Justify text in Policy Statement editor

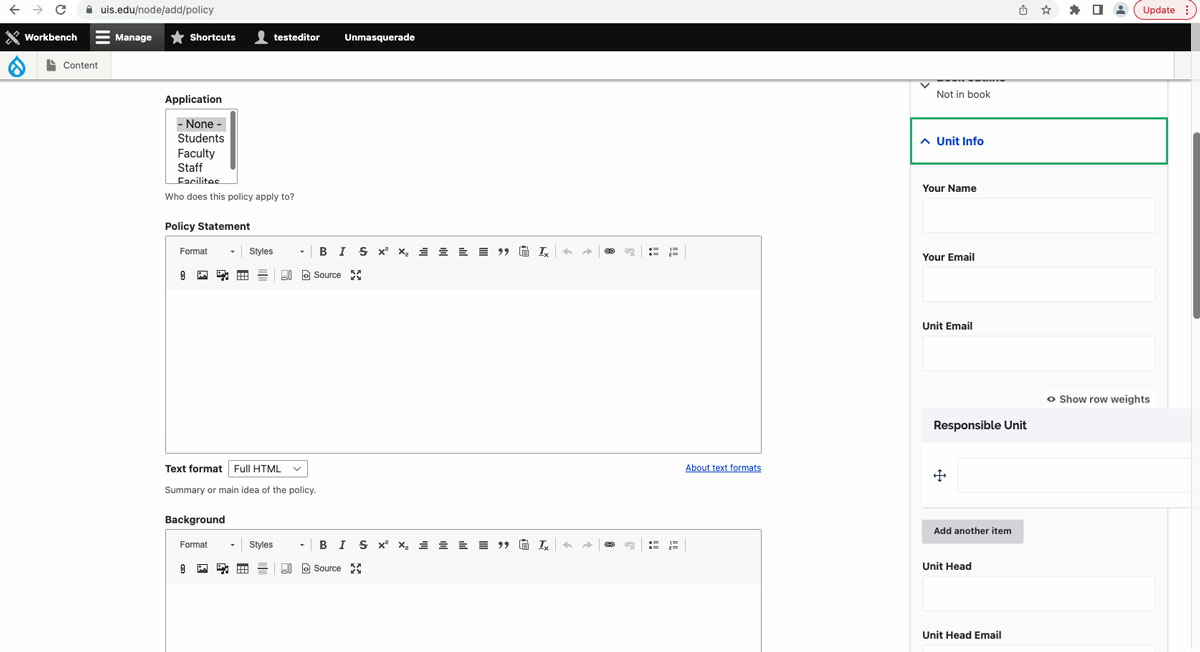[x=483, y=252]
